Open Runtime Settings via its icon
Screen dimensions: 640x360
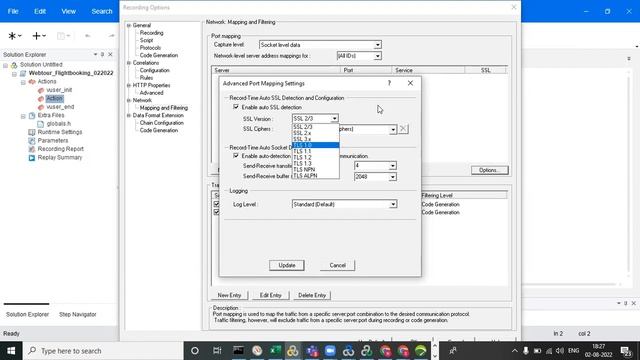click(32, 132)
